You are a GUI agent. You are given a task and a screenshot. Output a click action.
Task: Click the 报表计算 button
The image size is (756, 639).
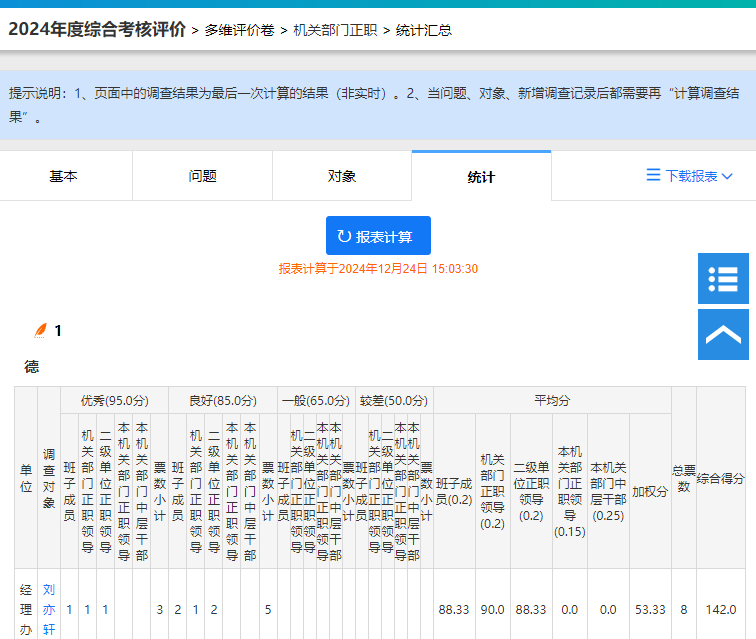378,235
